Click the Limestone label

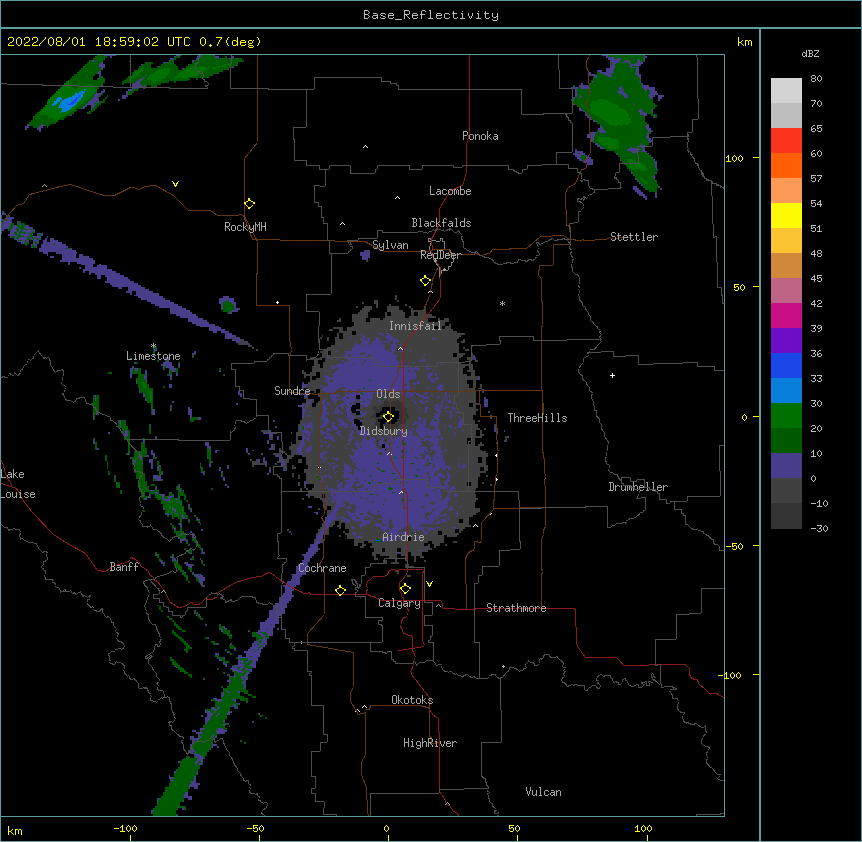[x=153, y=356]
